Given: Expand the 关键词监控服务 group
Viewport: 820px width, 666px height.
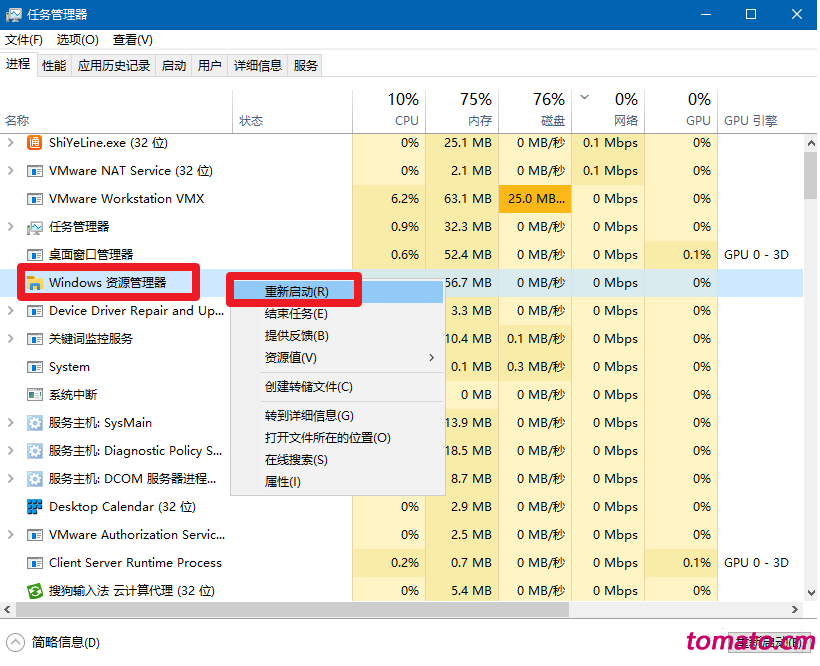Looking at the screenshot, I should tap(10, 339).
